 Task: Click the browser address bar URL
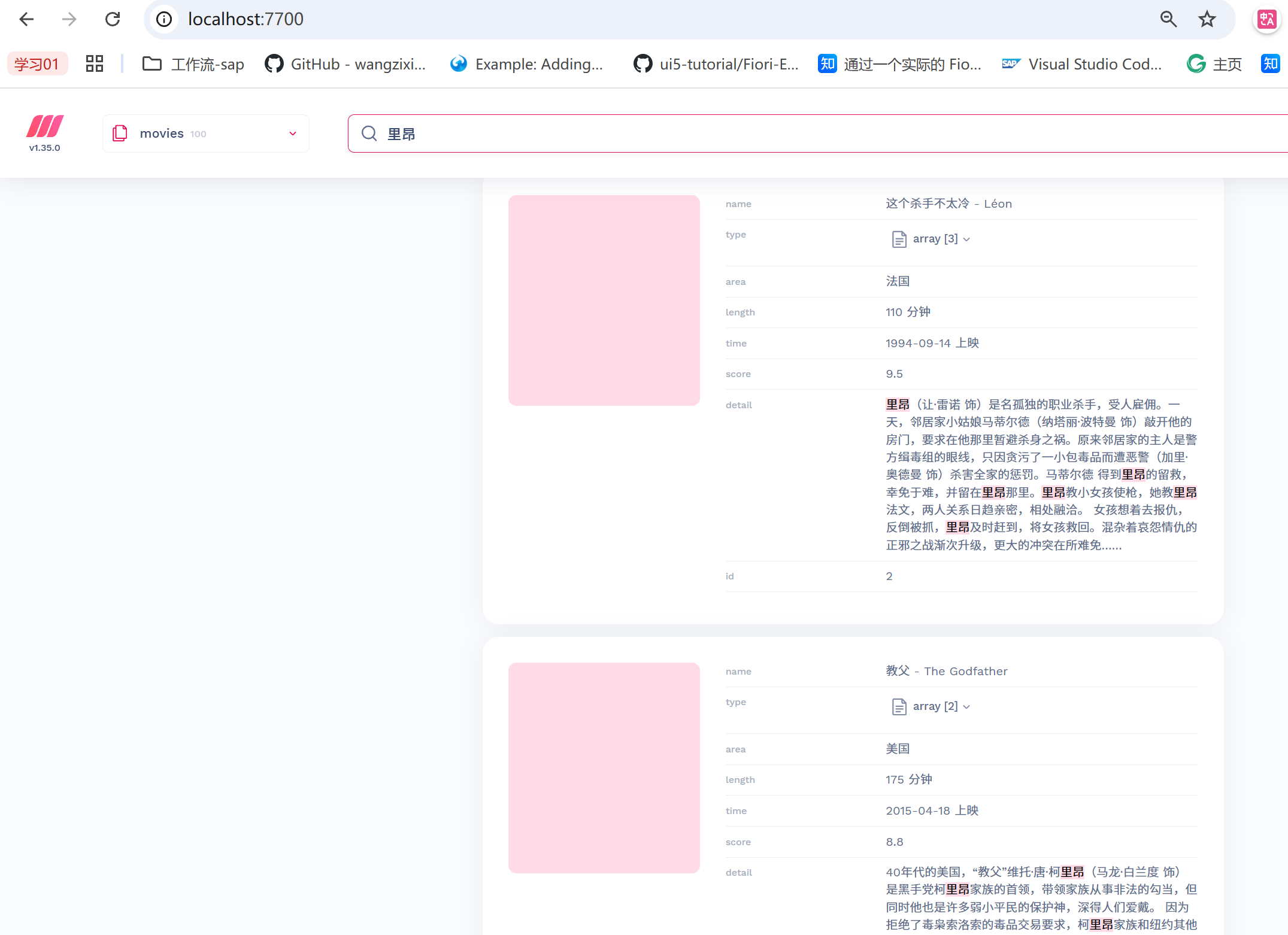(246, 19)
